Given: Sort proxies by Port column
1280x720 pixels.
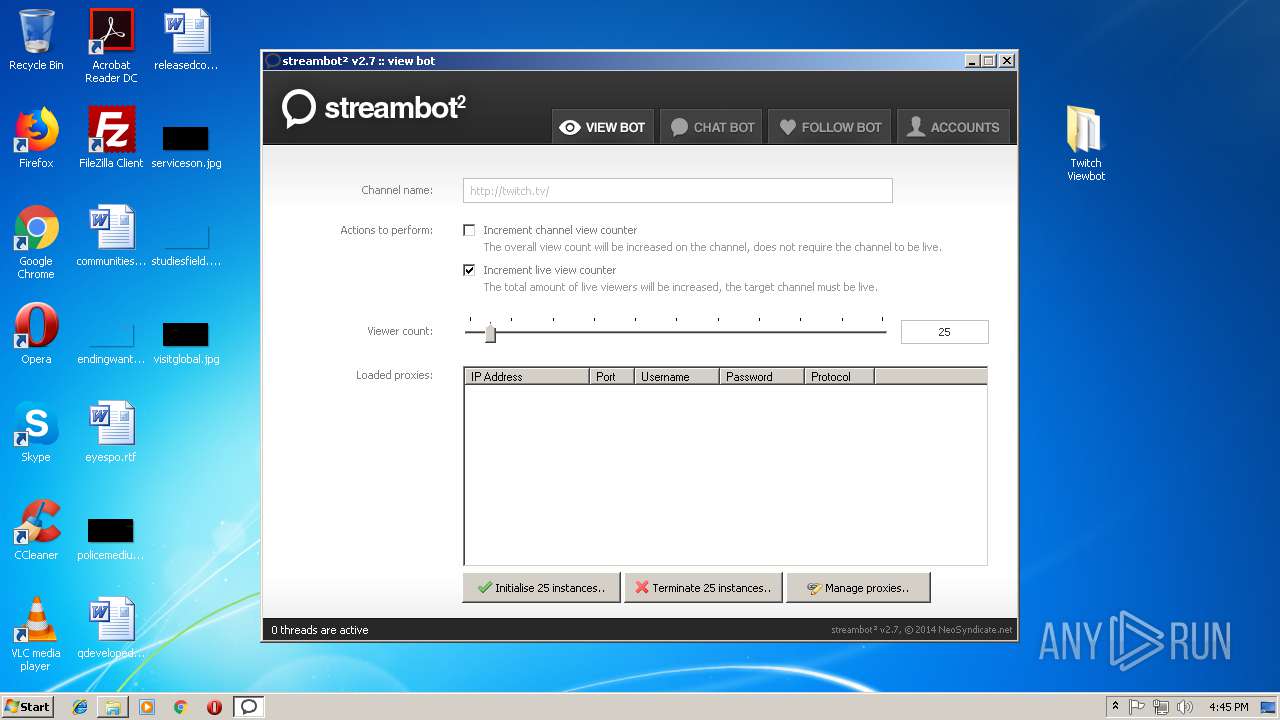Looking at the screenshot, I should pos(612,377).
